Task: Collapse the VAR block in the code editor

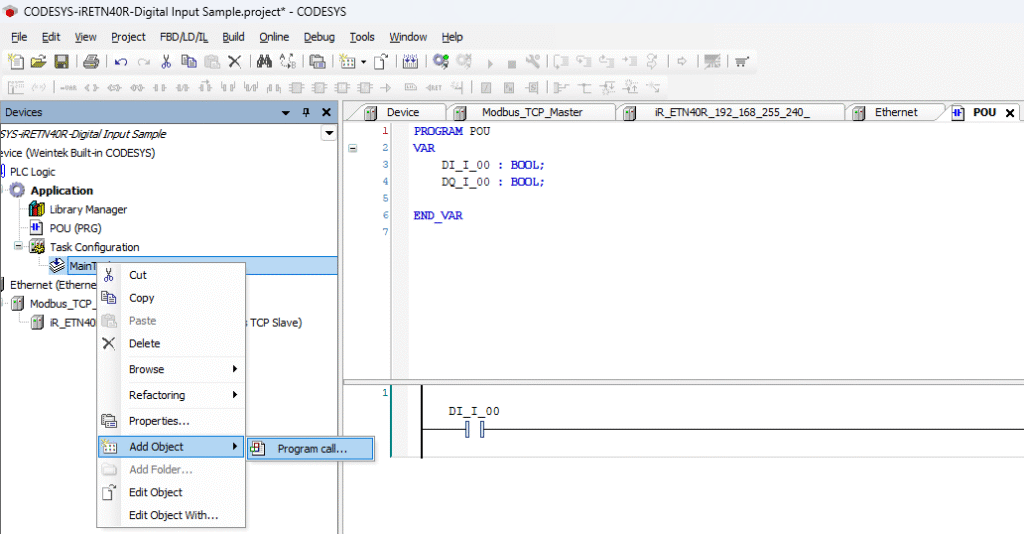Action: point(353,148)
